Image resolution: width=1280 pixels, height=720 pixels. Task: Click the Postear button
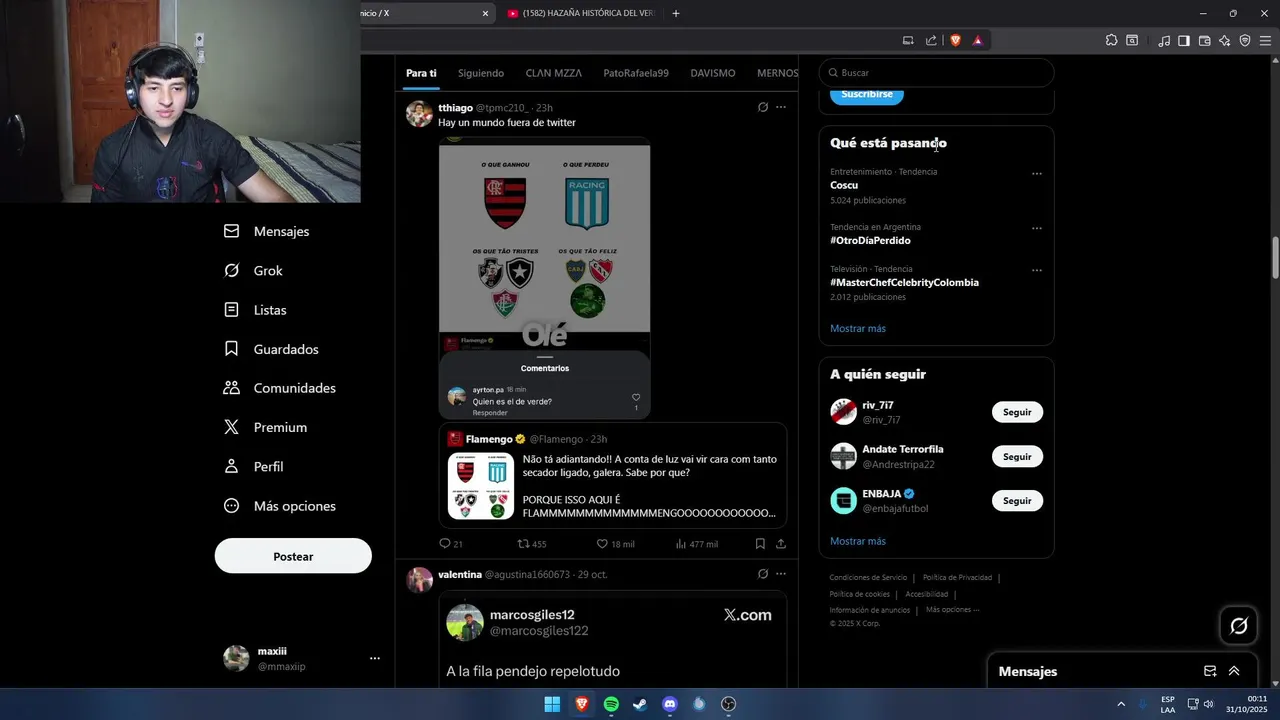293,556
